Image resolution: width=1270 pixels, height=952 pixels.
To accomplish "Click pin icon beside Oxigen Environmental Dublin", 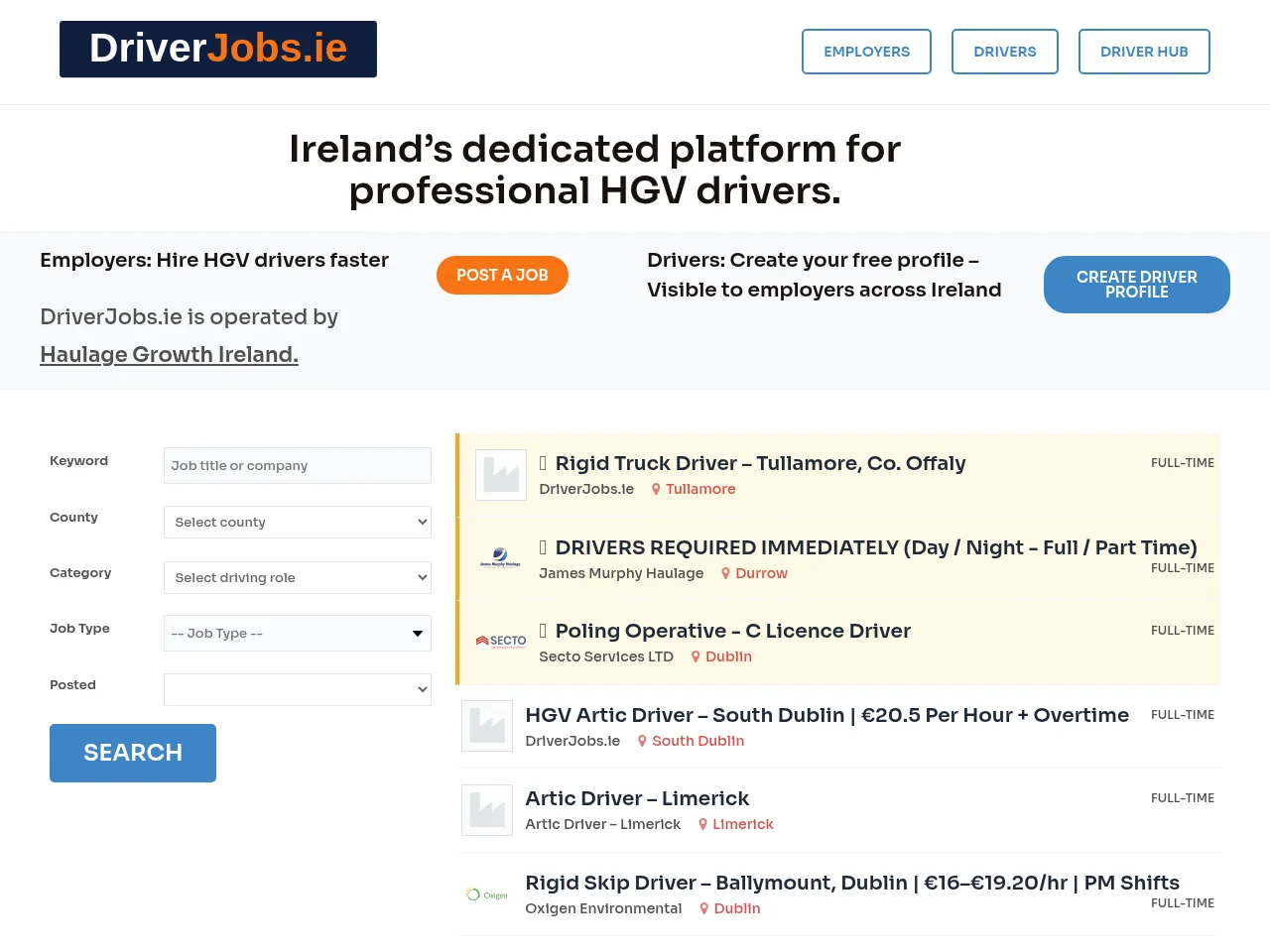I will [704, 908].
